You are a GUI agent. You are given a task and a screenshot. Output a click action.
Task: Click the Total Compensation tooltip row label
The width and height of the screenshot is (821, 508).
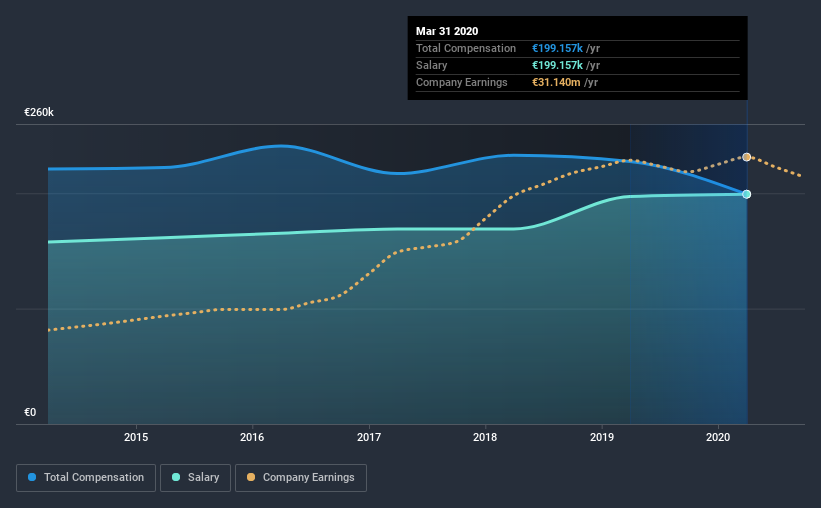tap(466, 48)
